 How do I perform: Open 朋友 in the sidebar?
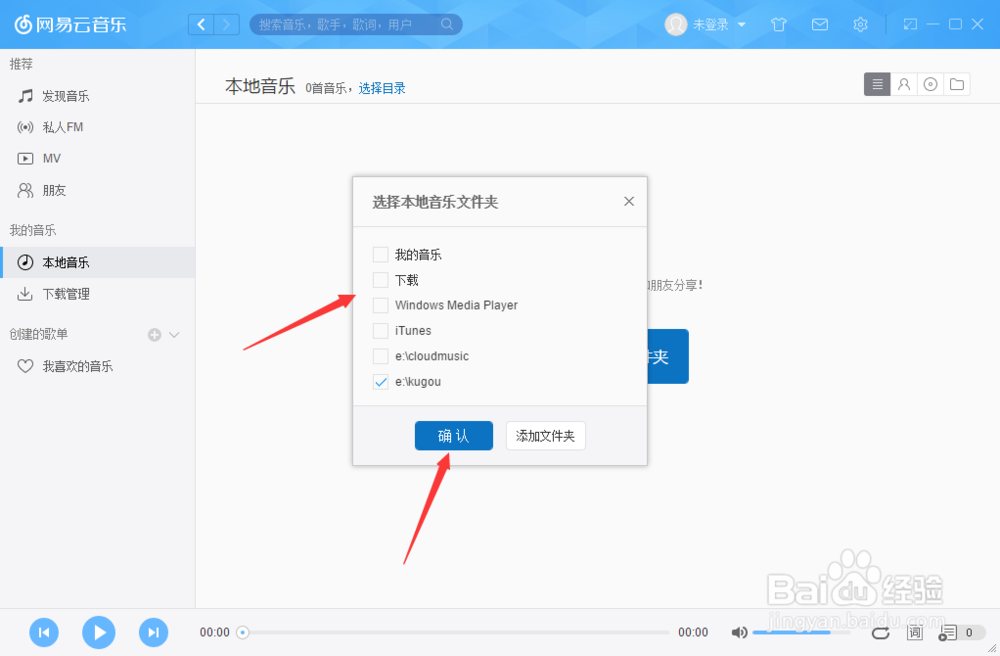pos(97,190)
